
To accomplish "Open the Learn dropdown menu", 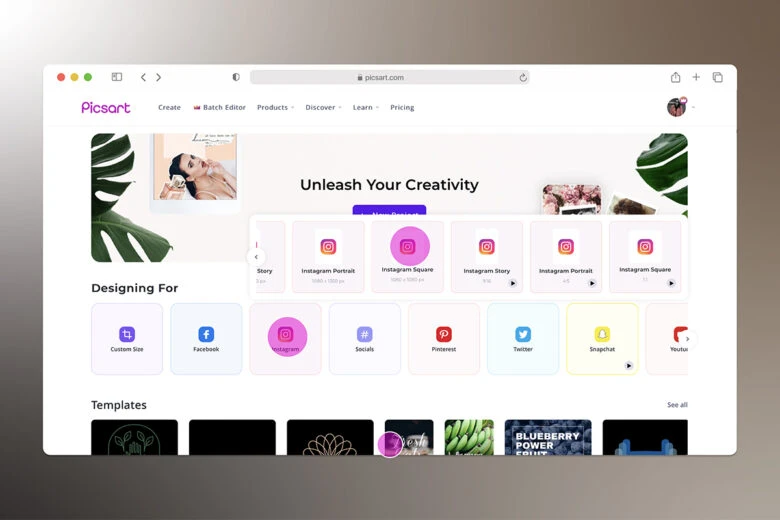I will 365,107.
